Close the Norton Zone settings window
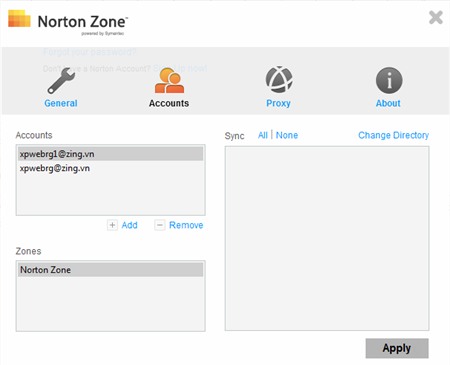 coord(436,17)
